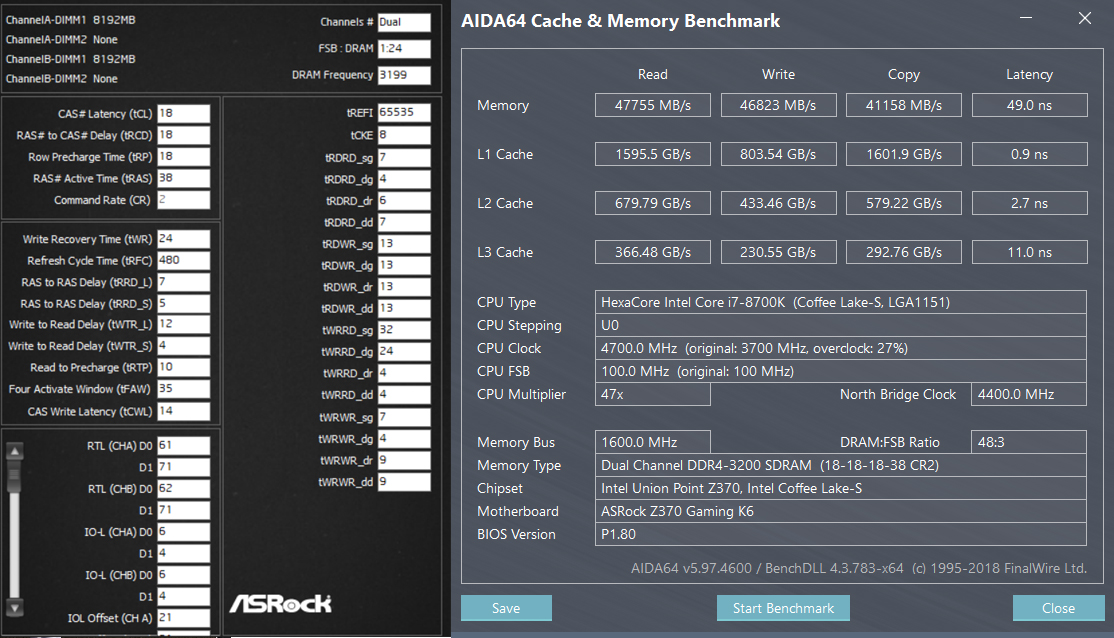Select the tRDRD_dd value field
This screenshot has height=638, width=1114.
point(404,222)
